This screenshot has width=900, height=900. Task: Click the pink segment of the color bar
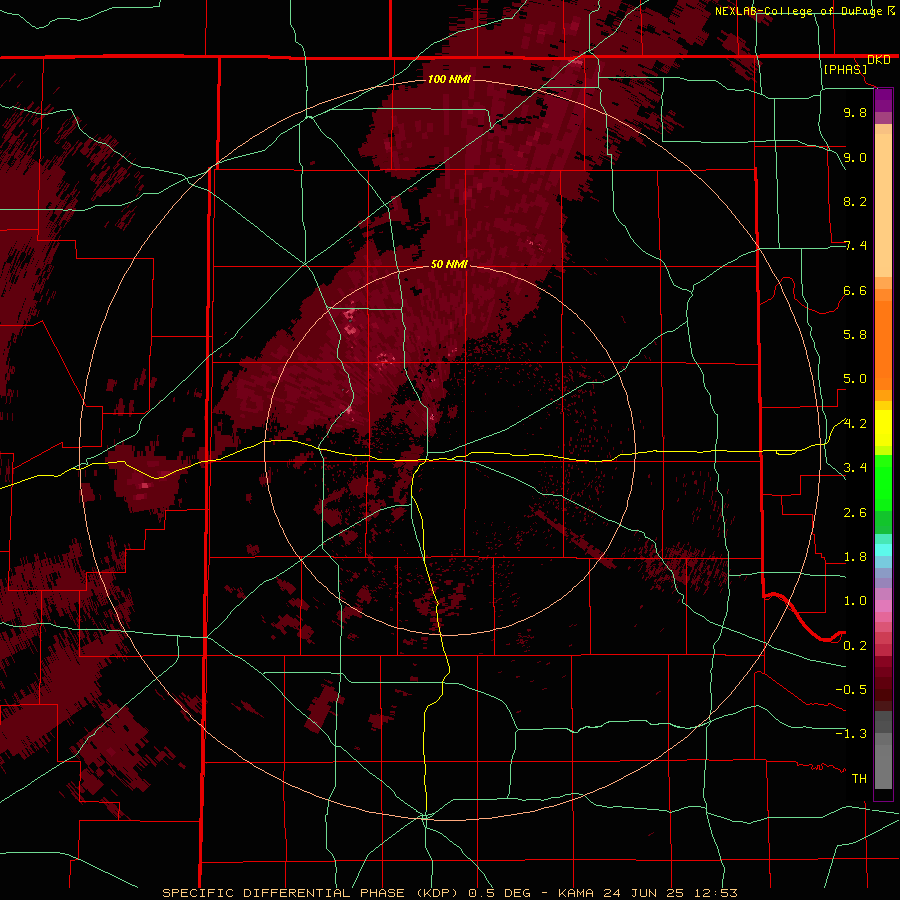point(883,606)
